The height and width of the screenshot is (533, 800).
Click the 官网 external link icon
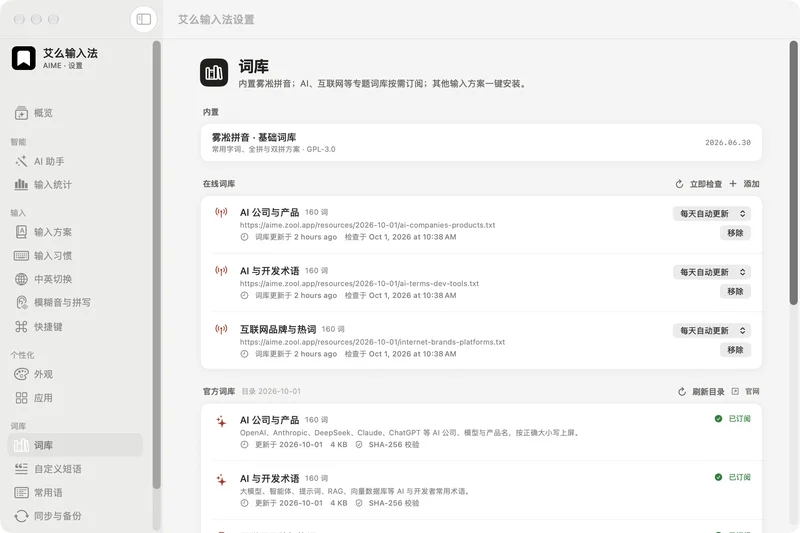(x=735, y=391)
